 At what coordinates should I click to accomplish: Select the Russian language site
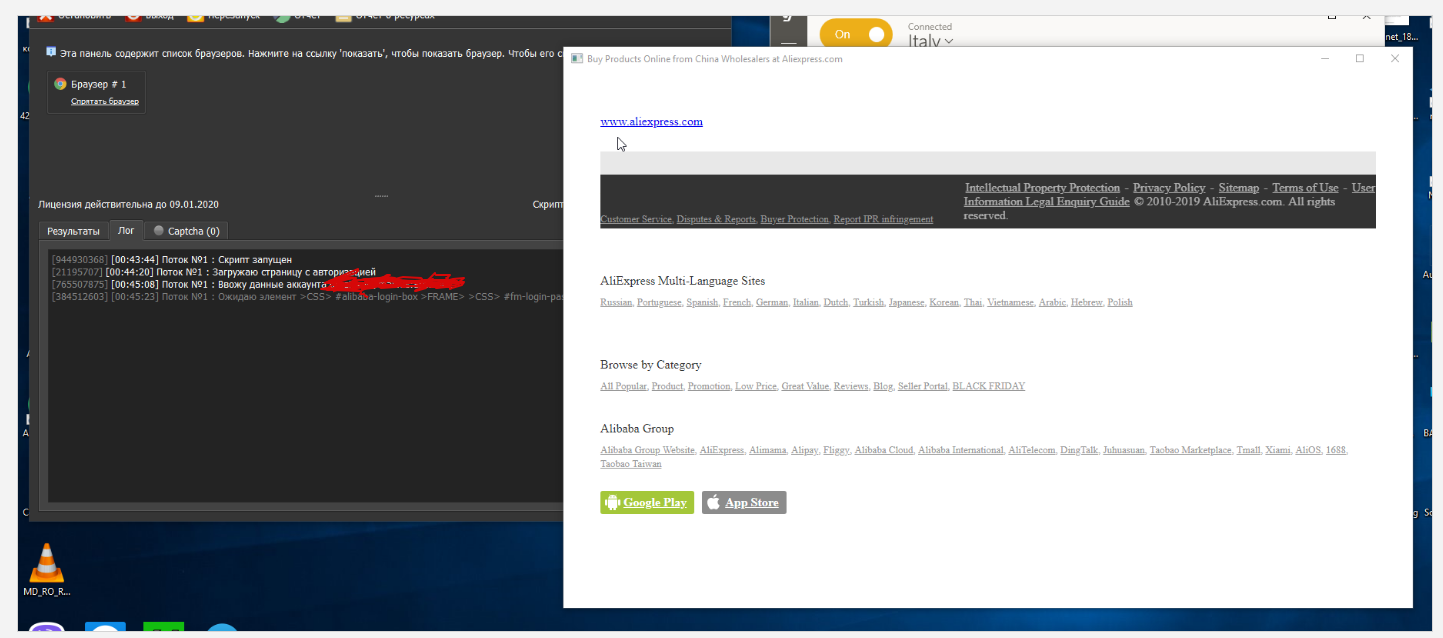(616, 302)
